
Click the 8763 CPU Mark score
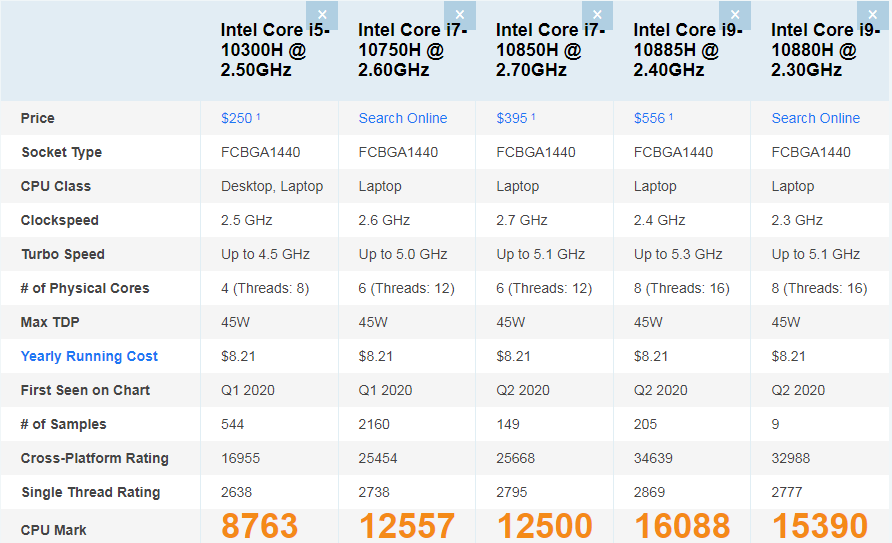[260, 526]
